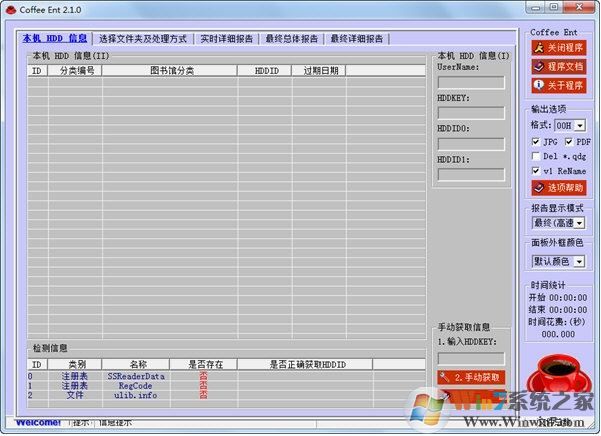
Task: Open the 实时详细报告 tab
Action: [226, 38]
